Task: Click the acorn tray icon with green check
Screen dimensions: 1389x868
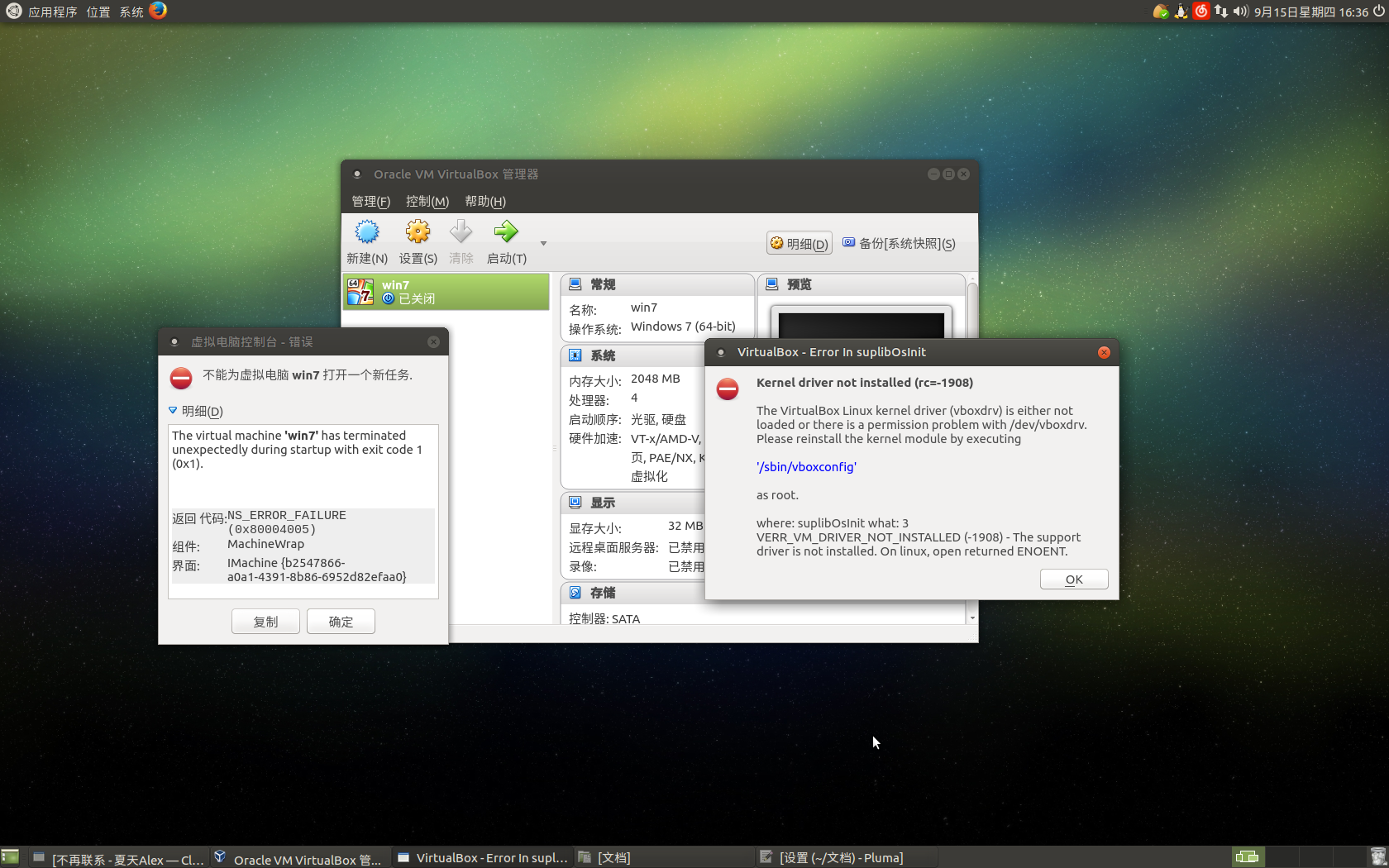Action: tap(1161, 12)
